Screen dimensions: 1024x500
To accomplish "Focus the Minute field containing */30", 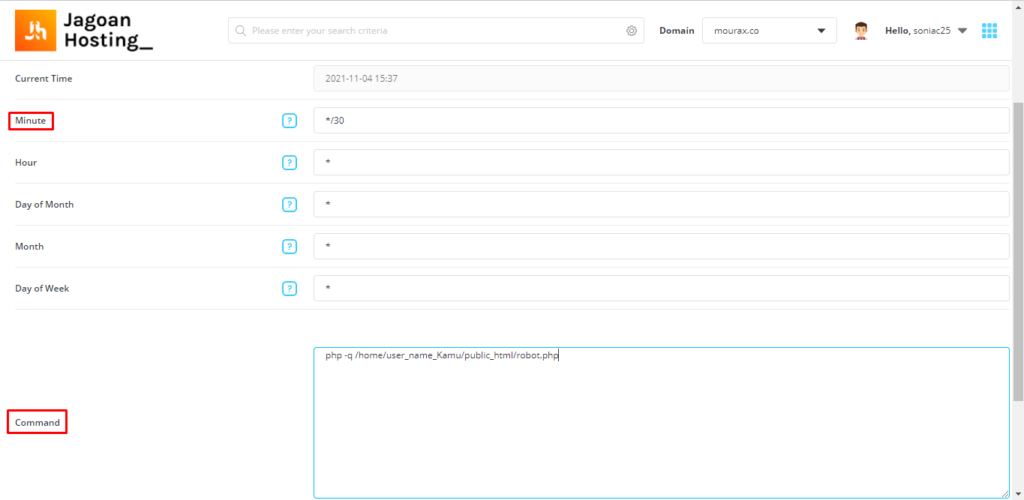I will pos(660,121).
